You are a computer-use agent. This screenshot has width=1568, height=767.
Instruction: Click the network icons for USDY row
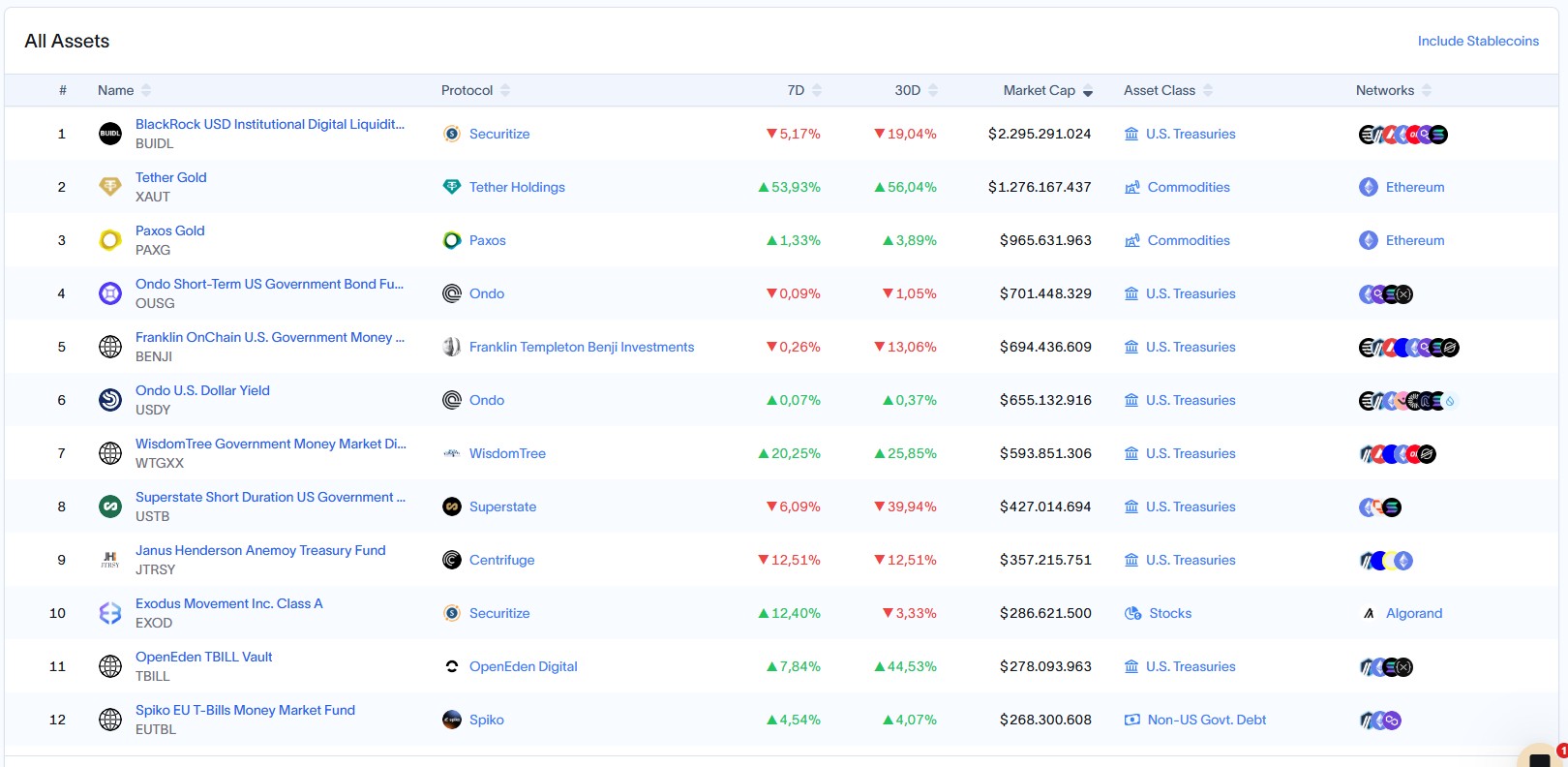pos(1408,400)
